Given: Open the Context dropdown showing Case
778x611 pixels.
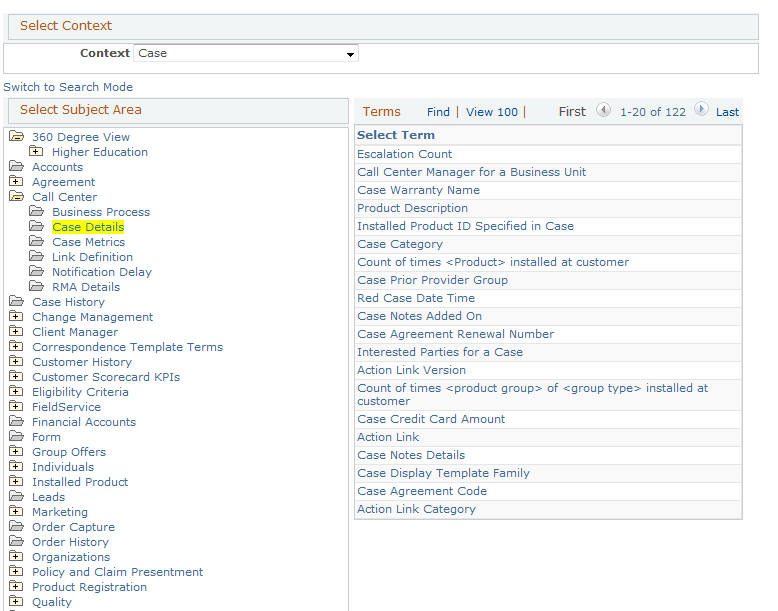Looking at the screenshot, I should click(246, 53).
